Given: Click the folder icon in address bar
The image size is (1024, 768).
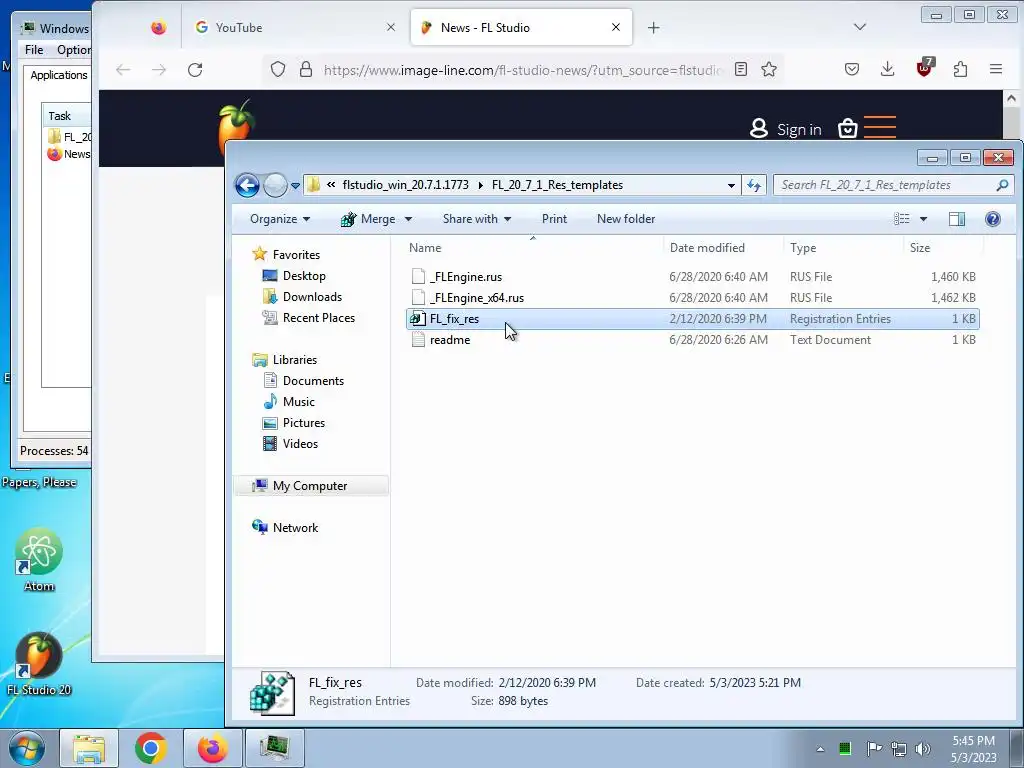Looking at the screenshot, I should click(313, 185).
